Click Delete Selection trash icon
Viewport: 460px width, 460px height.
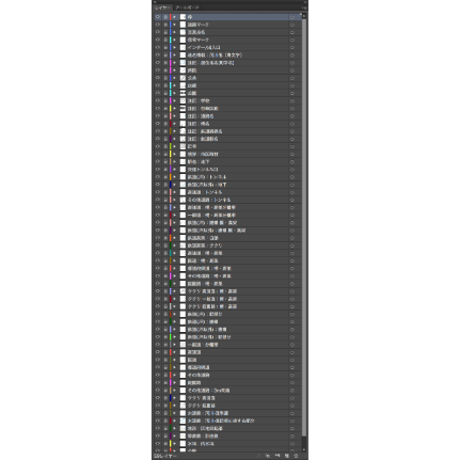pyautogui.click(x=296, y=455)
